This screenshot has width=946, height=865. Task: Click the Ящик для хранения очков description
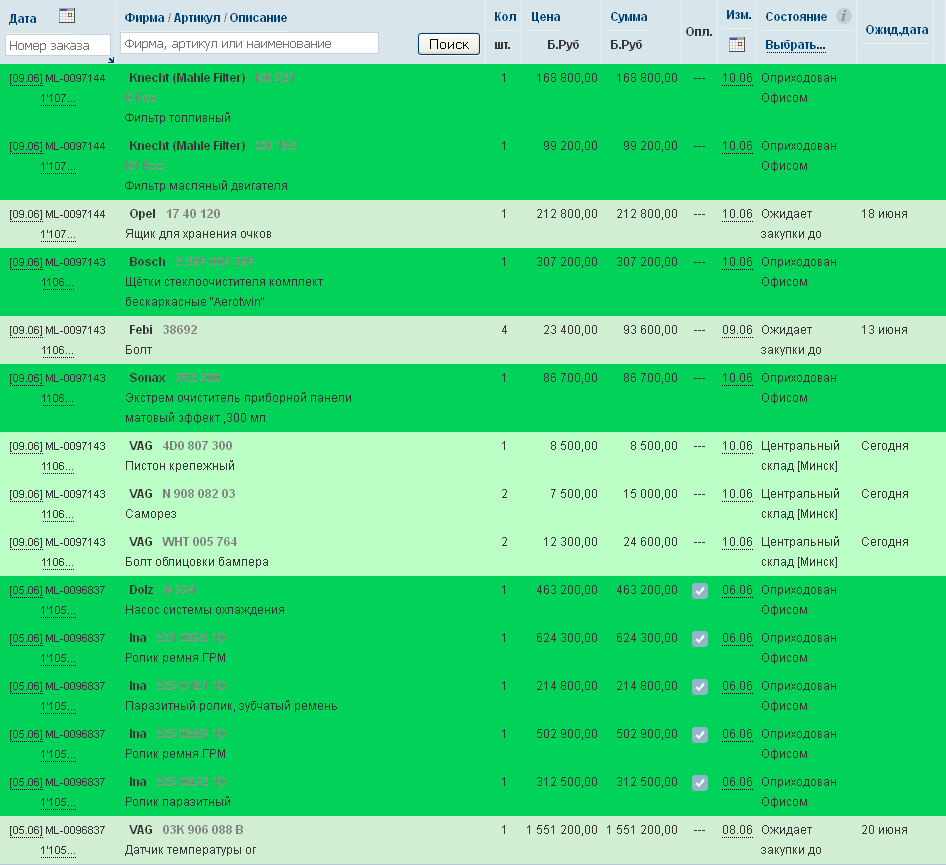click(x=198, y=234)
